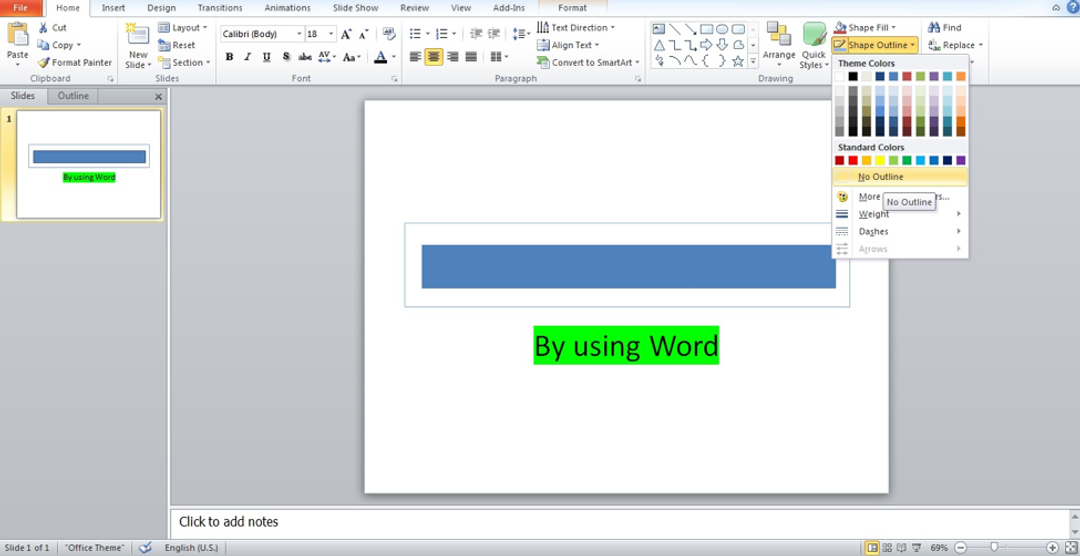This screenshot has height=556, width=1080.
Task: Open the Align Text dropdown
Action: pos(568,45)
